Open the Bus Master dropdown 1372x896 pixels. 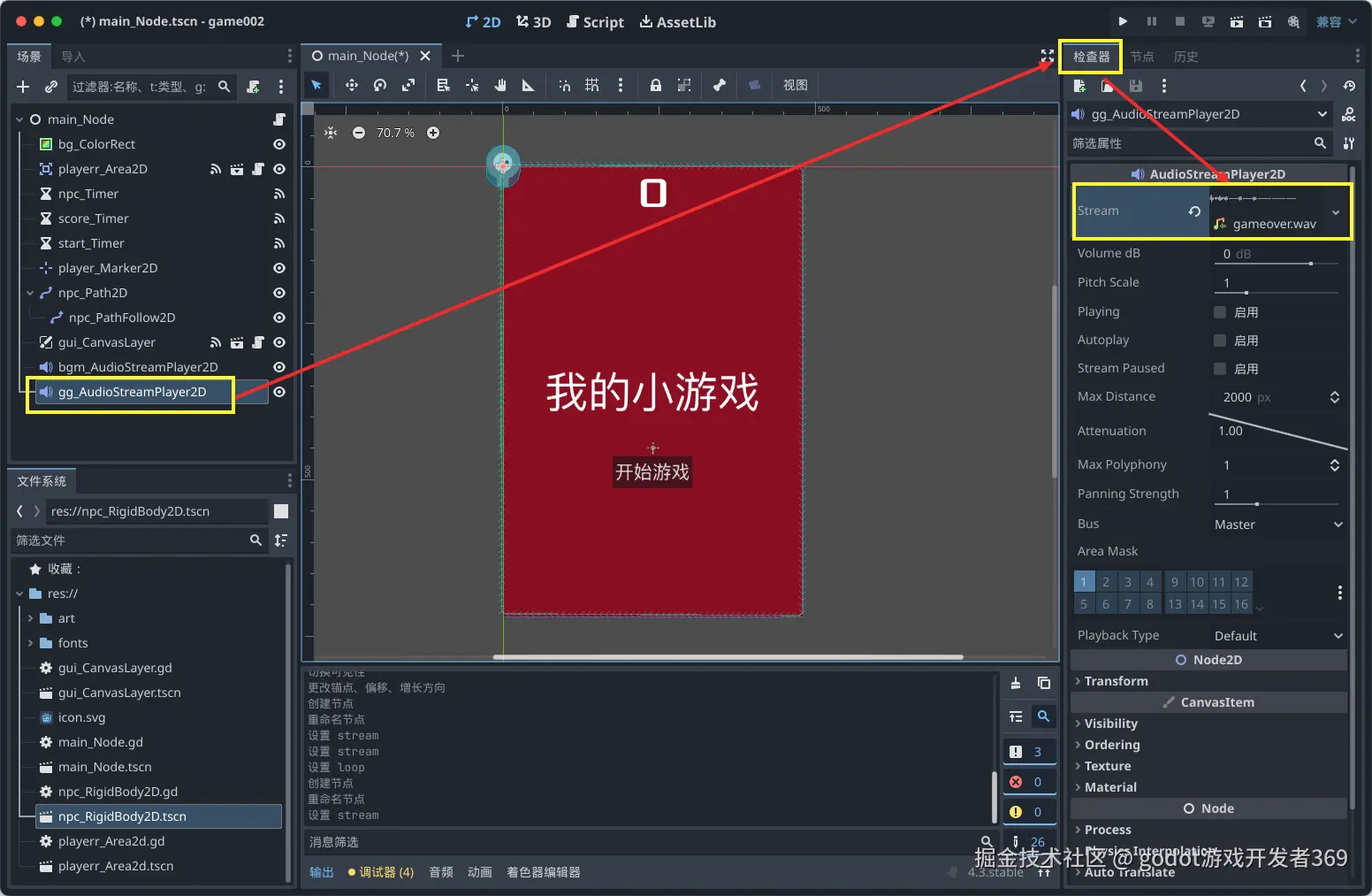pos(1278,525)
